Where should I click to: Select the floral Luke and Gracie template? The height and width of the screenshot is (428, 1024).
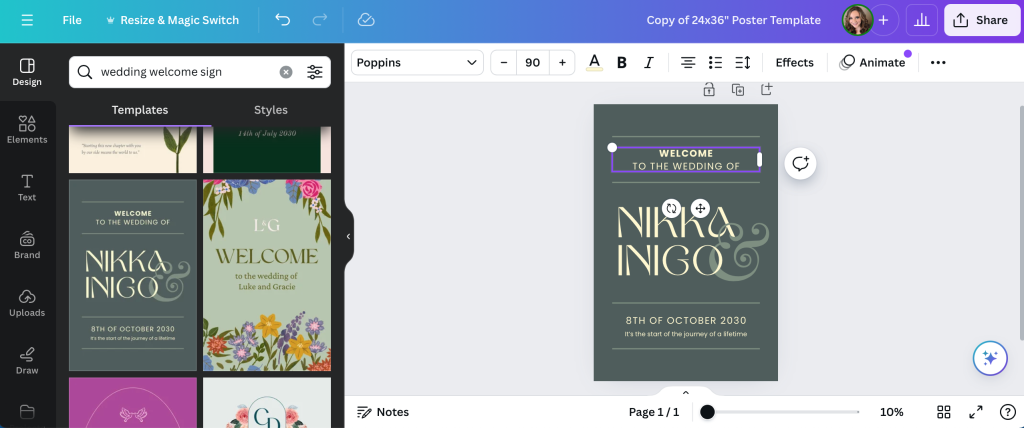coord(267,275)
